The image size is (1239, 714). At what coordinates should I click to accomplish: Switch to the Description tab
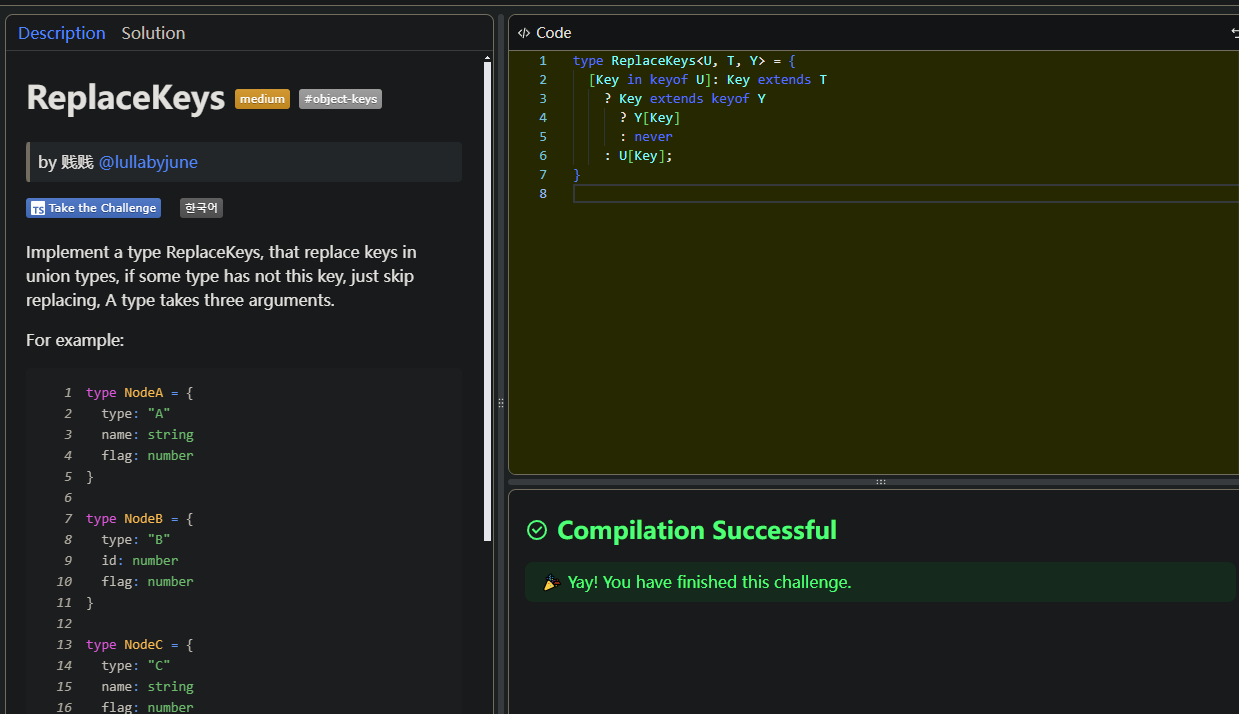pos(62,33)
